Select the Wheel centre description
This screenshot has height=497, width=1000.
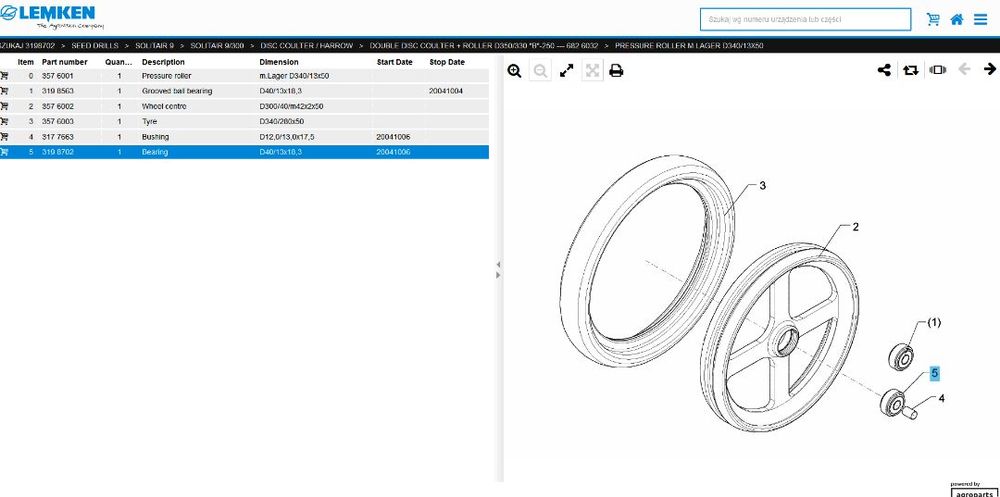165,106
